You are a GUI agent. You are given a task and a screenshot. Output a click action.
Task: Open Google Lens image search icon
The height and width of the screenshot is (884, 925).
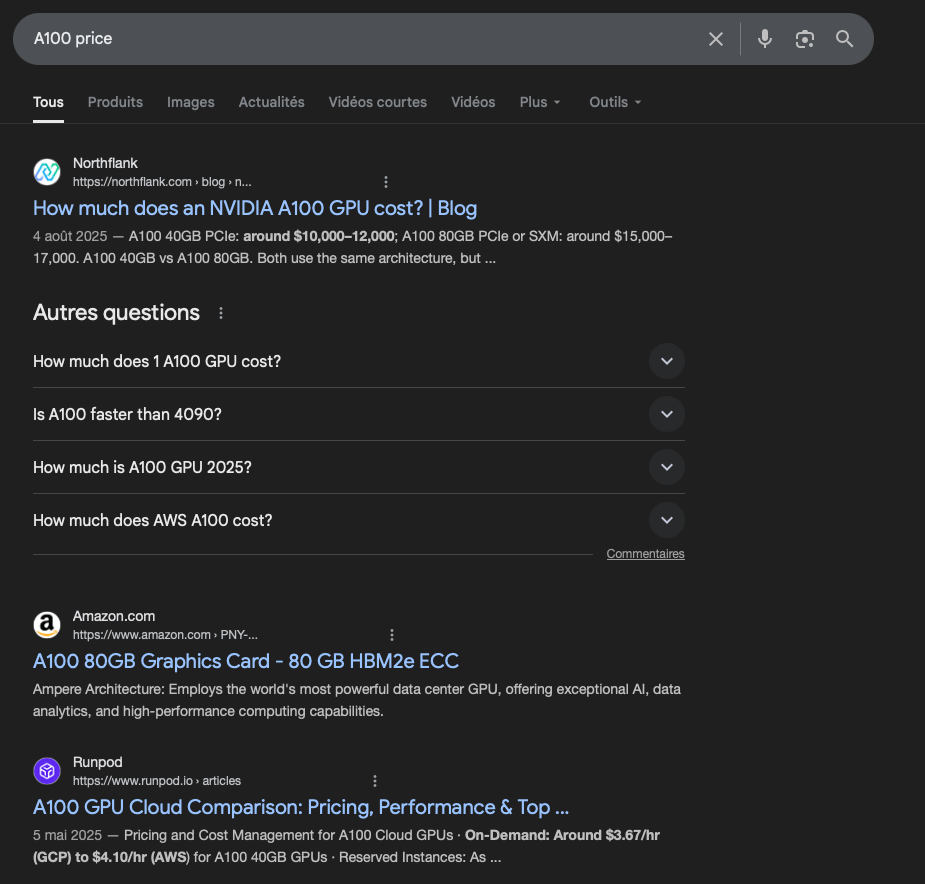coord(805,39)
